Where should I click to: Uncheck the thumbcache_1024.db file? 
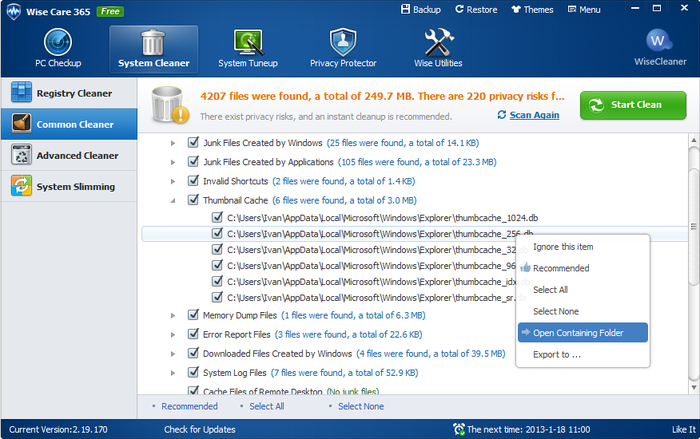pyautogui.click(x=217, y=217)
